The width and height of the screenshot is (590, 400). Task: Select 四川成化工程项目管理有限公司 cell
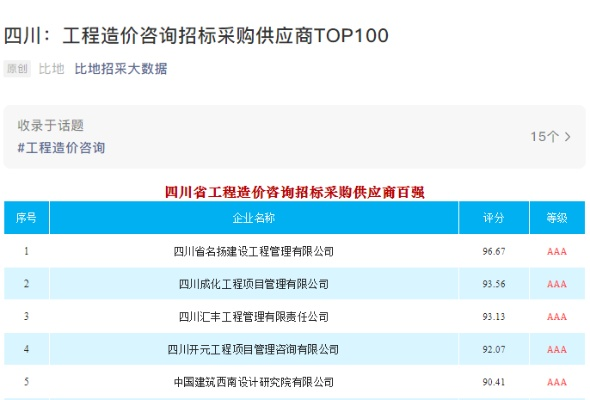(x=254, y=284)
